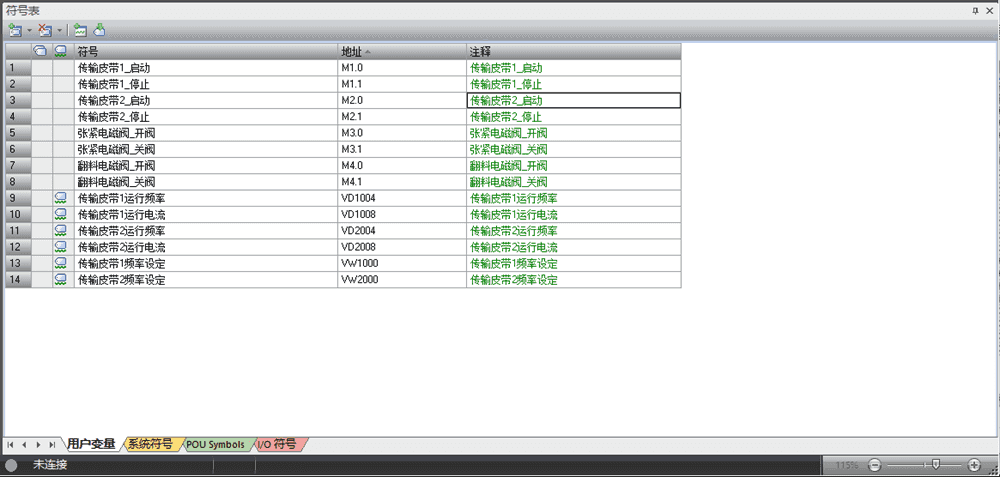Viewport: 1000px width, 477px height.
Task: Click the create undefined symbols icon
Action: pos(80,31)
